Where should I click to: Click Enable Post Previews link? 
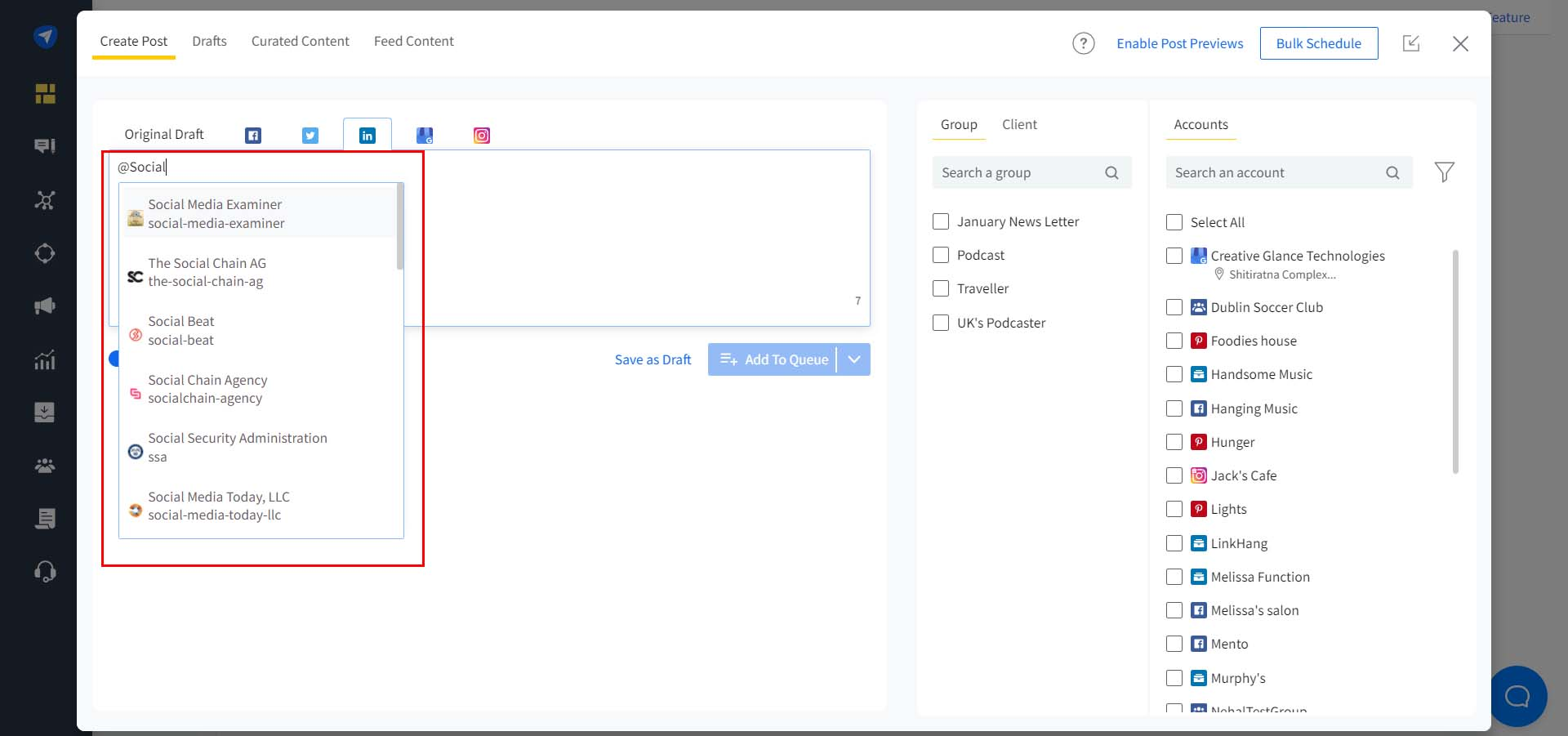[1179, 43]
